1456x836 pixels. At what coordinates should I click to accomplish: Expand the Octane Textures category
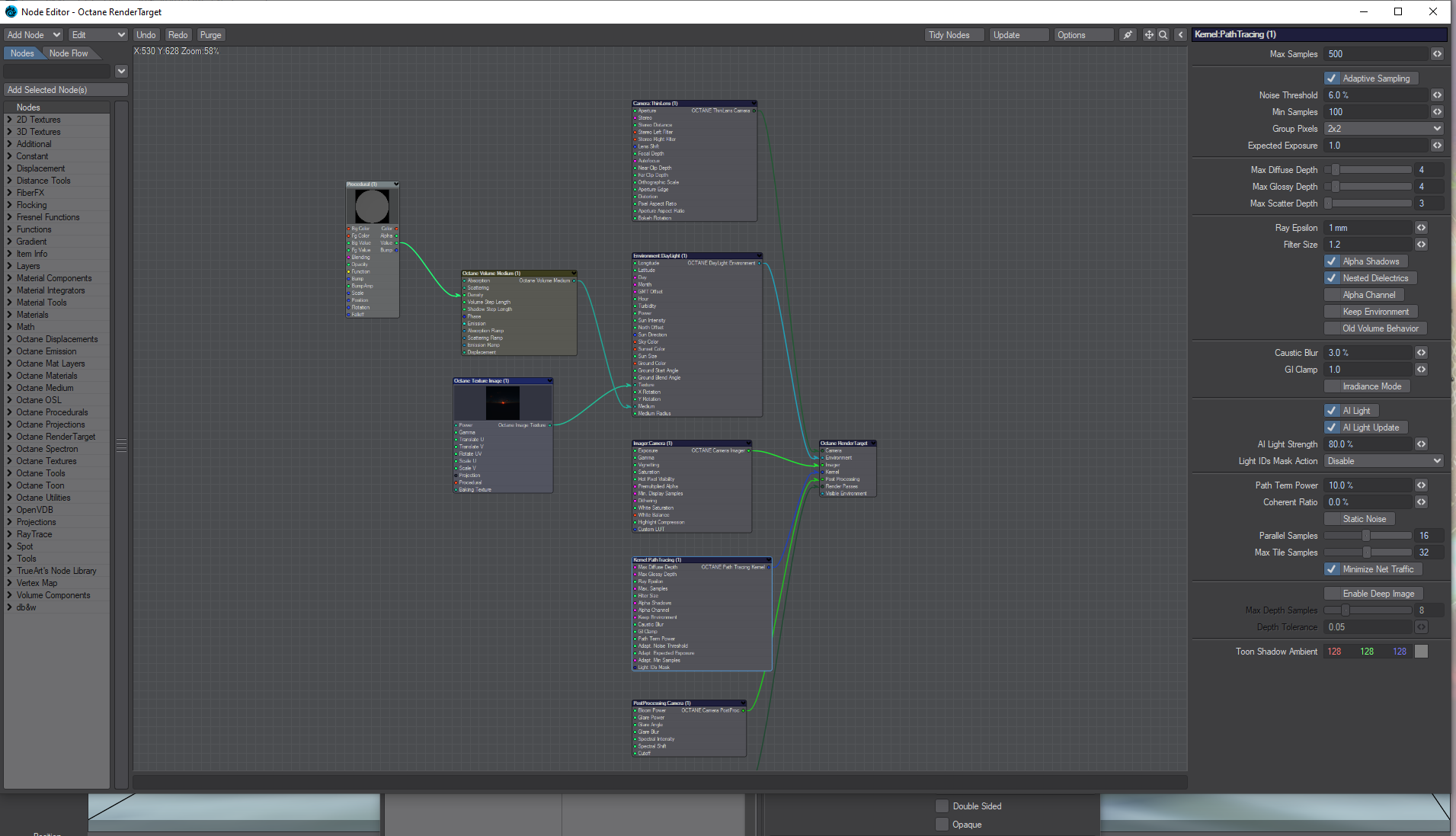click(9, 461)
